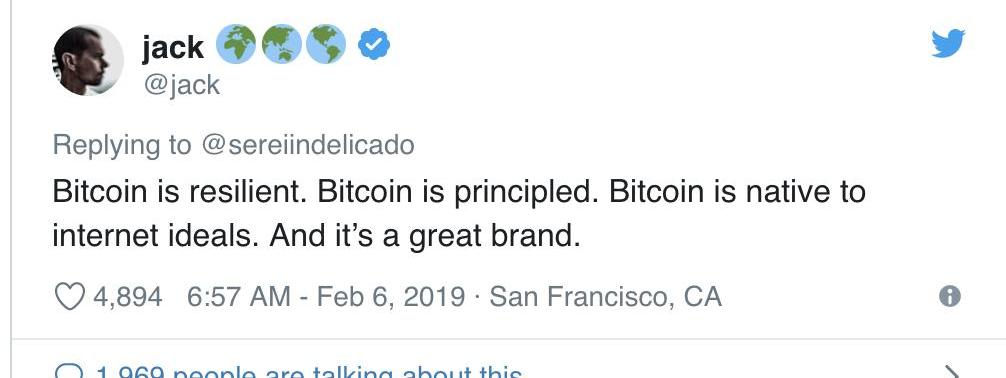Image resolution: width=1006 pixels, height=378 pixels.
Task: Open jack's profile avatar photo
Action: click(x=88, y=60)
